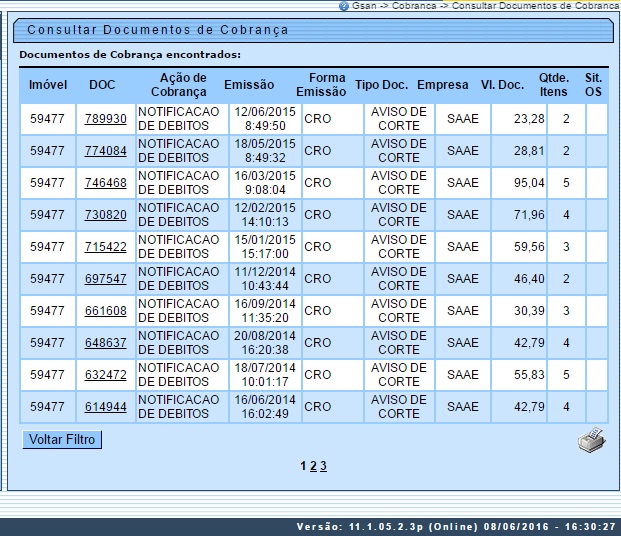Click document value 23,28

[x=529, y=119]
